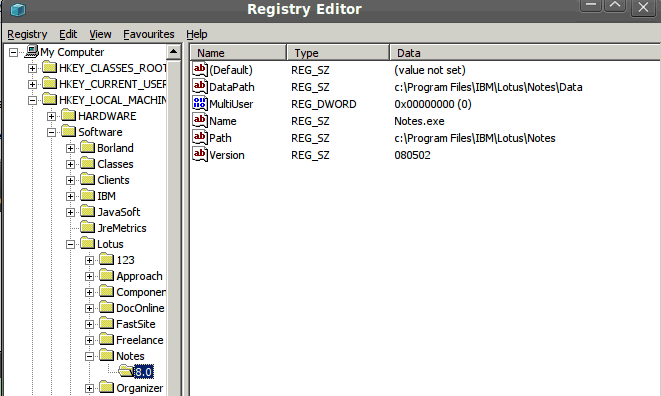Click the Approach folder icon

(x=107, y=276)
